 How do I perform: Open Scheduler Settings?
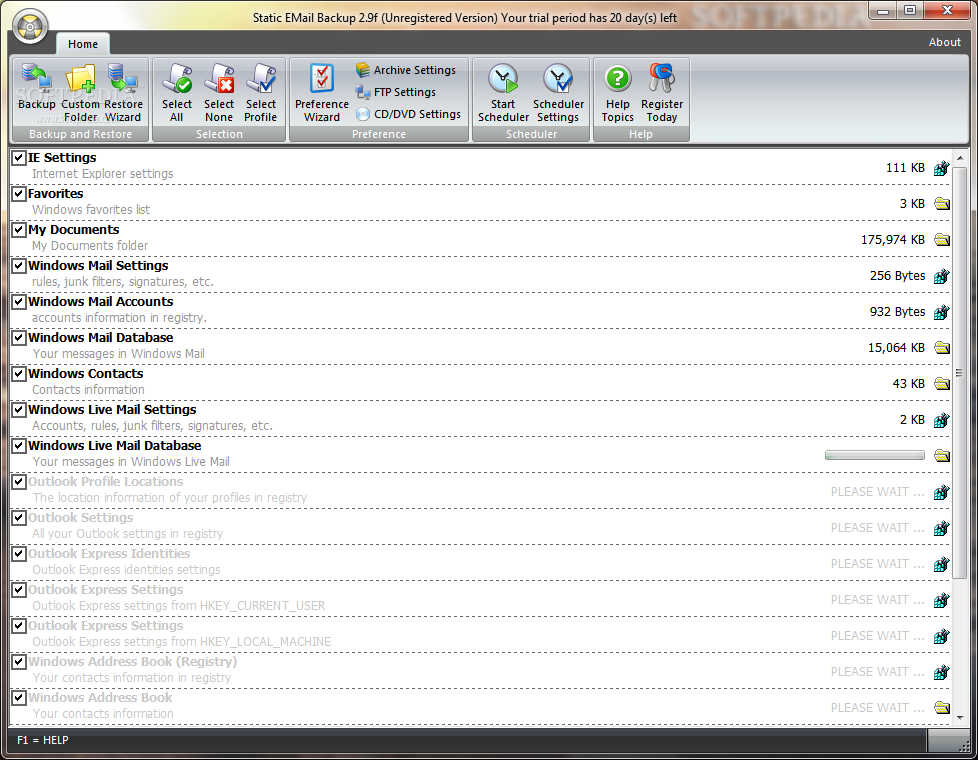[558, 92]
